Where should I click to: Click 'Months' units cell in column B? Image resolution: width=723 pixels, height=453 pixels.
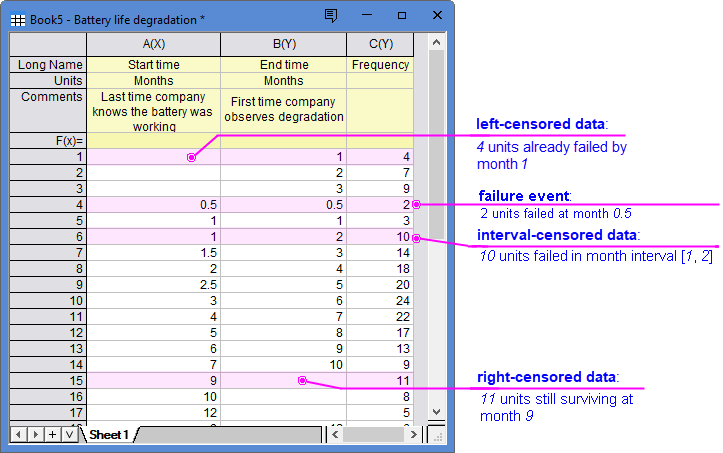(x=284, y=81)
